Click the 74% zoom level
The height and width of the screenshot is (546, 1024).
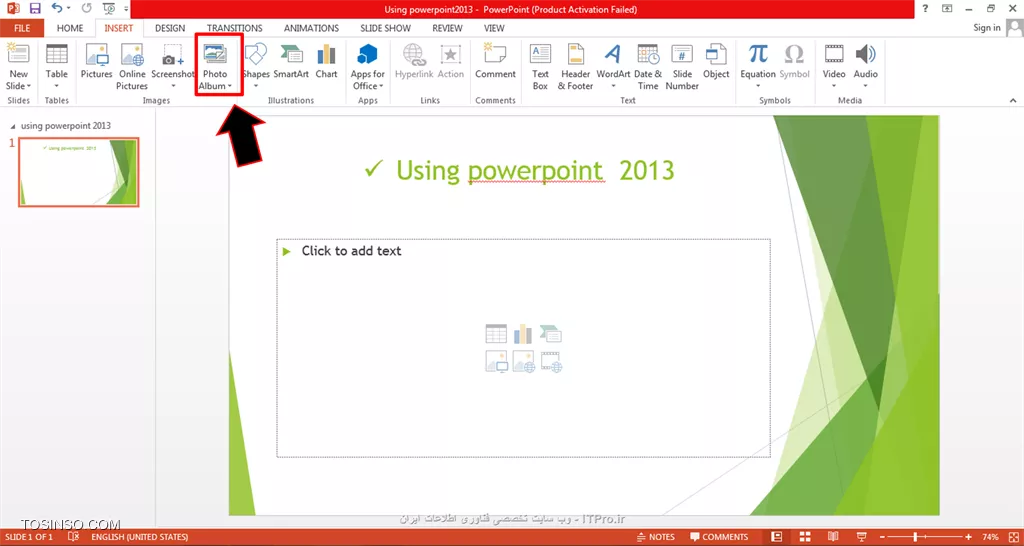coord(990,537)
